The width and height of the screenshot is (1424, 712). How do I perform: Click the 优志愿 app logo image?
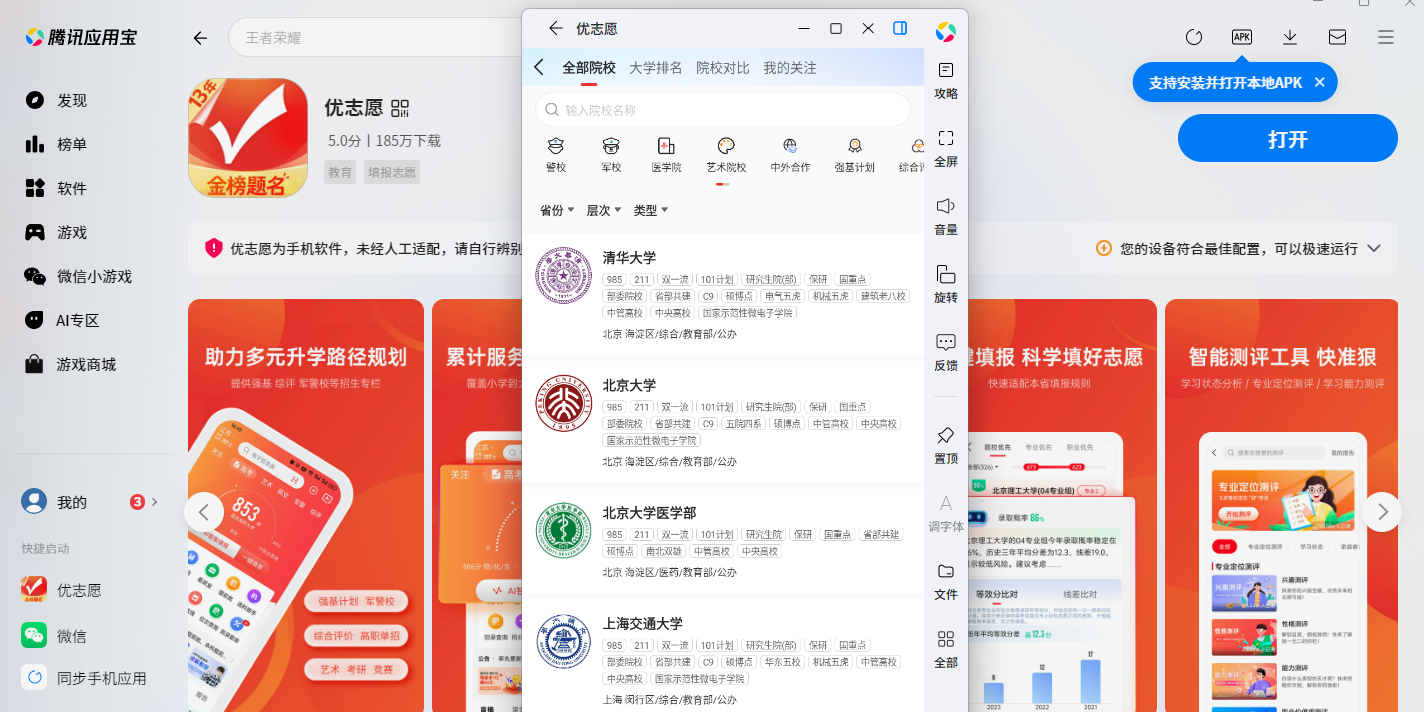tap(247, 138)
